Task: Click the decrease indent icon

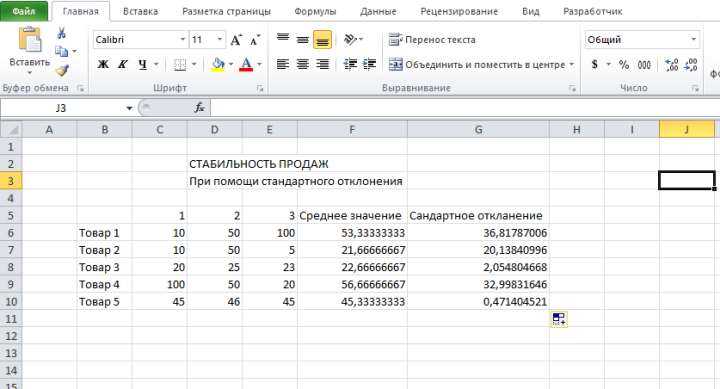Action: (350, 64)
